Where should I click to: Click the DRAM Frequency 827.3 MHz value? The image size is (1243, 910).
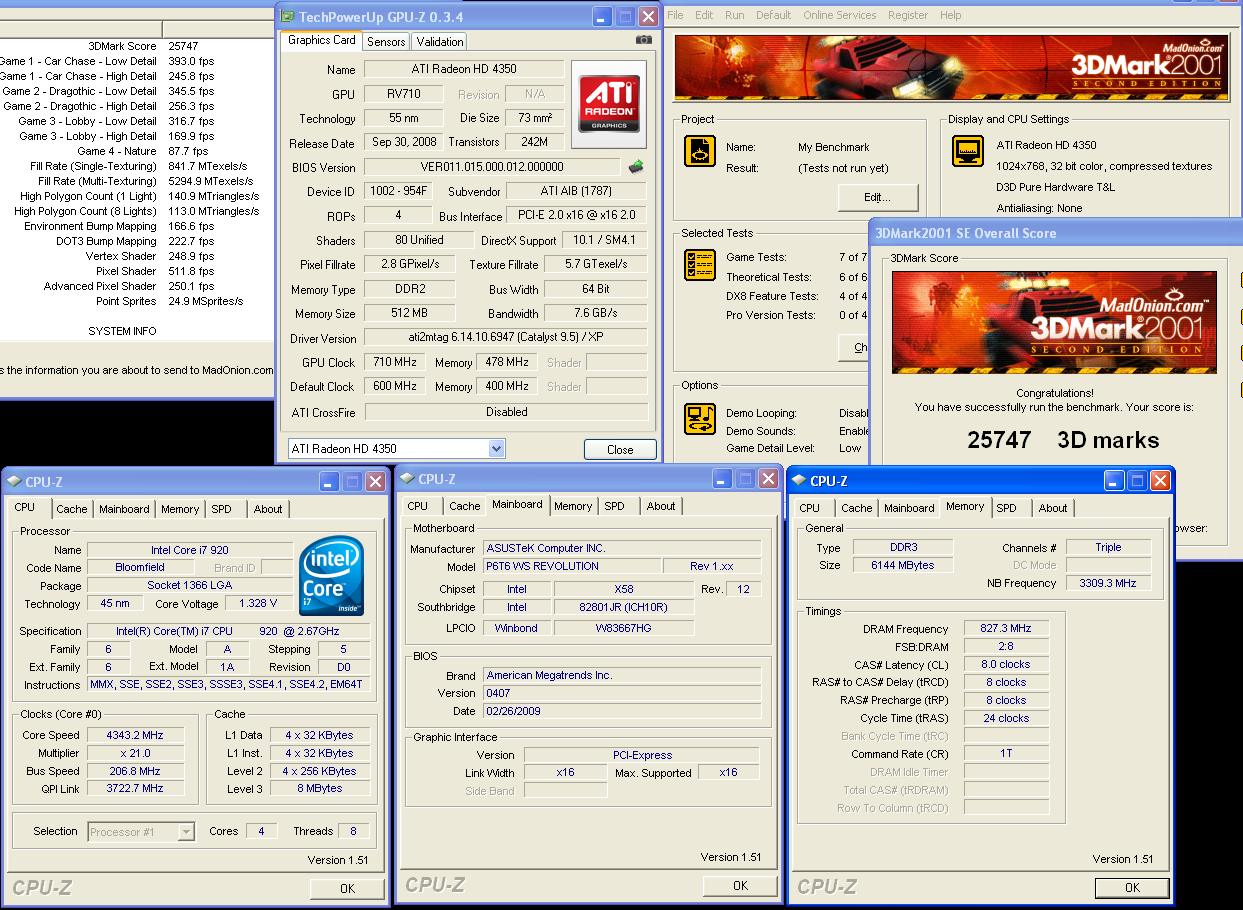point(1006,629)
